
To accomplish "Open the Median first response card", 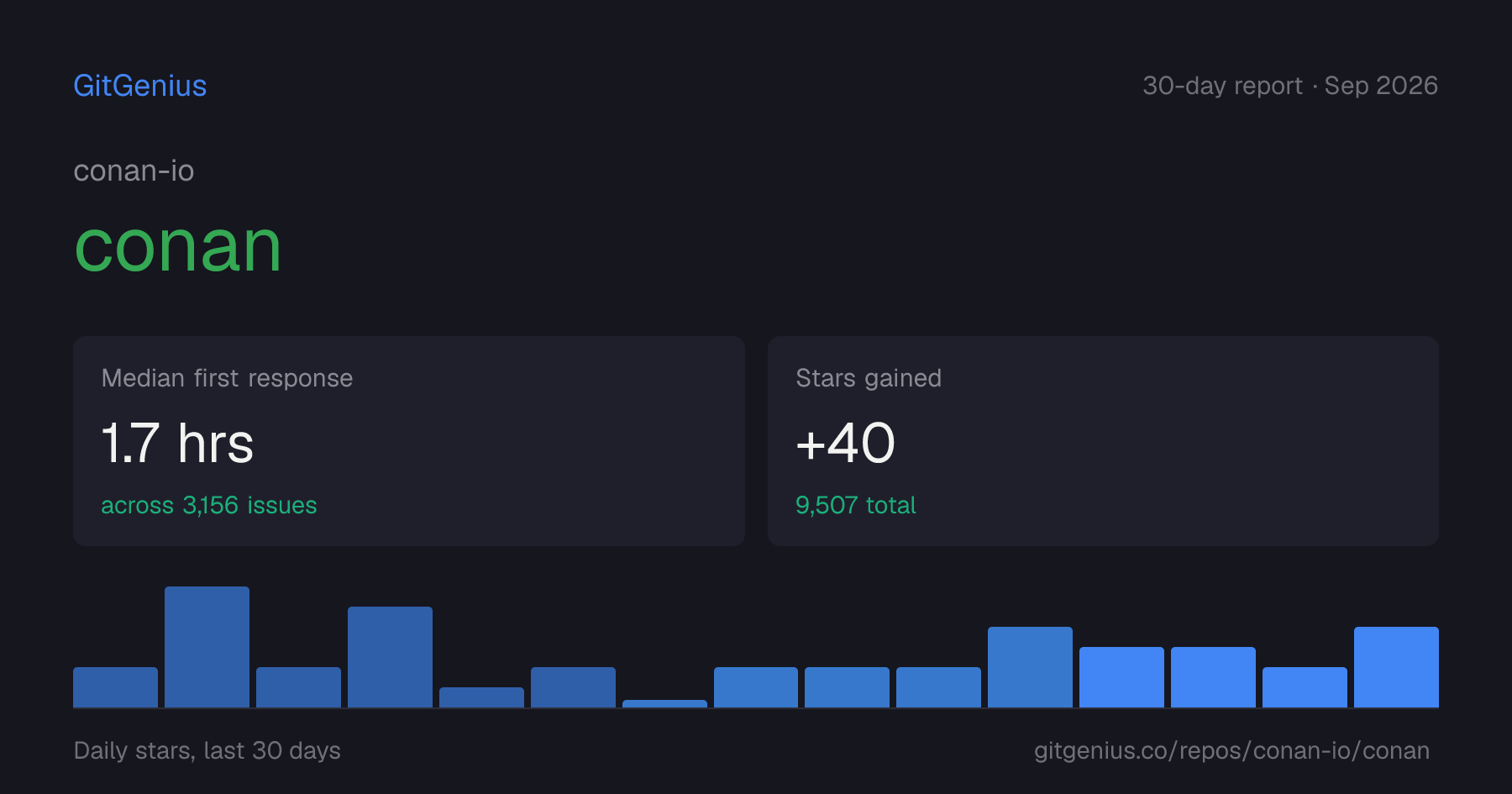I will tap(409, 441).
